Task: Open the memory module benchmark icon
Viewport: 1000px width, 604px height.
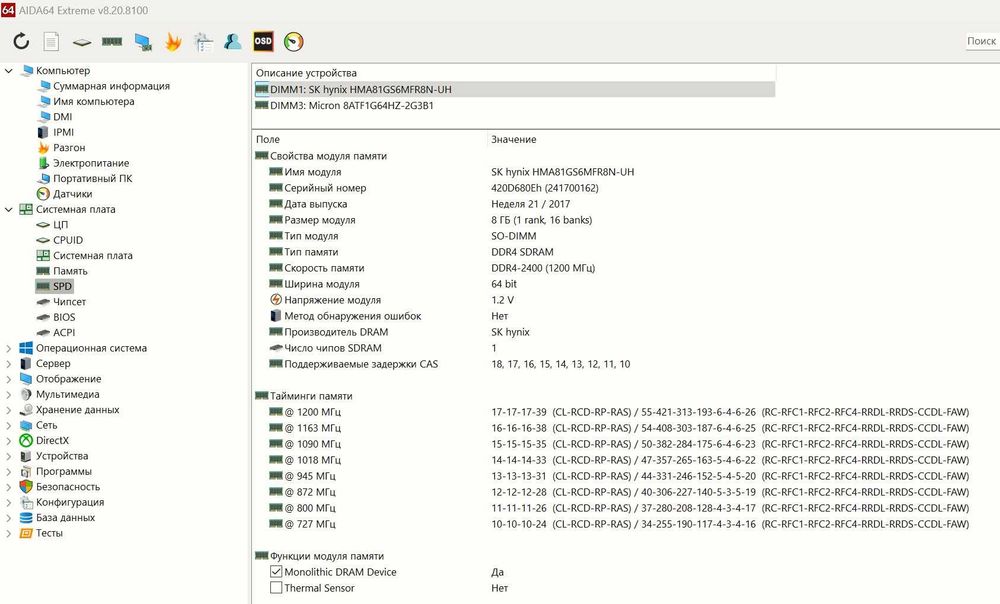Action: click(x=112, y=41)
